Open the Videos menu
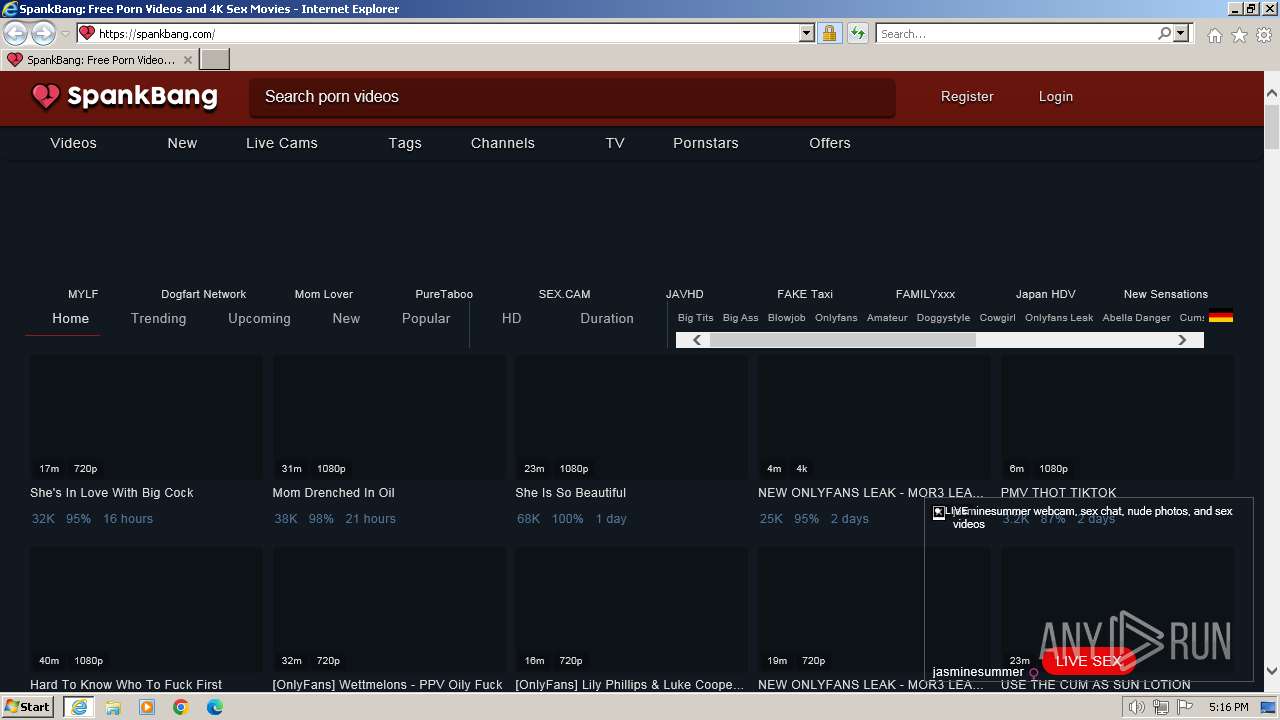Image resolution: width=1280 pixels, height=720 pixels. (x=74, y=143)
